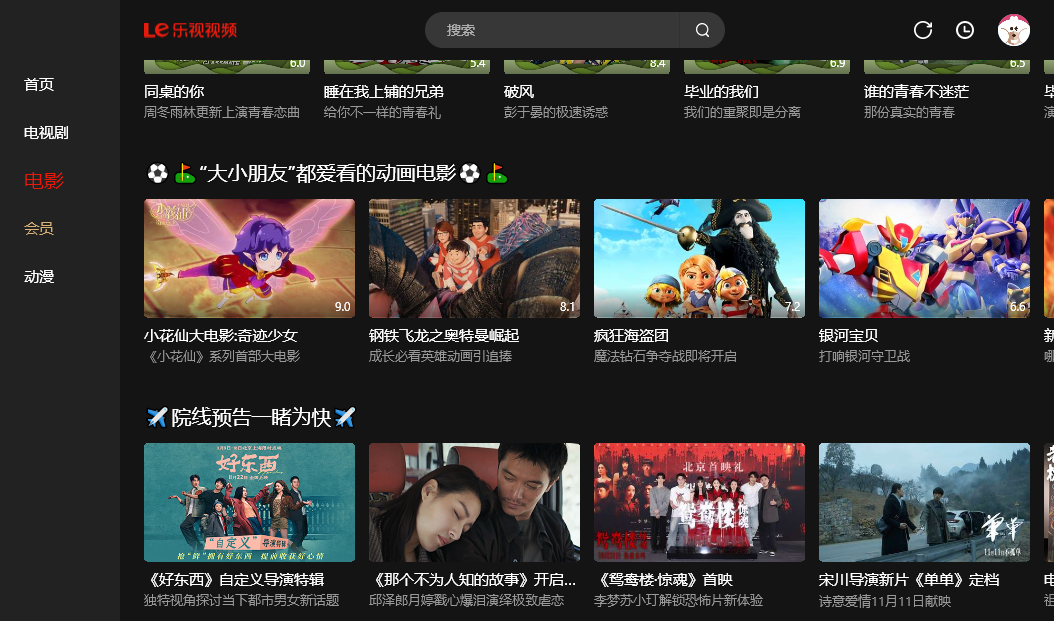Screen dimensions: 1054x621
Task: Click title 《好东西》自定义导演特辑
Action: coord(235,579)
